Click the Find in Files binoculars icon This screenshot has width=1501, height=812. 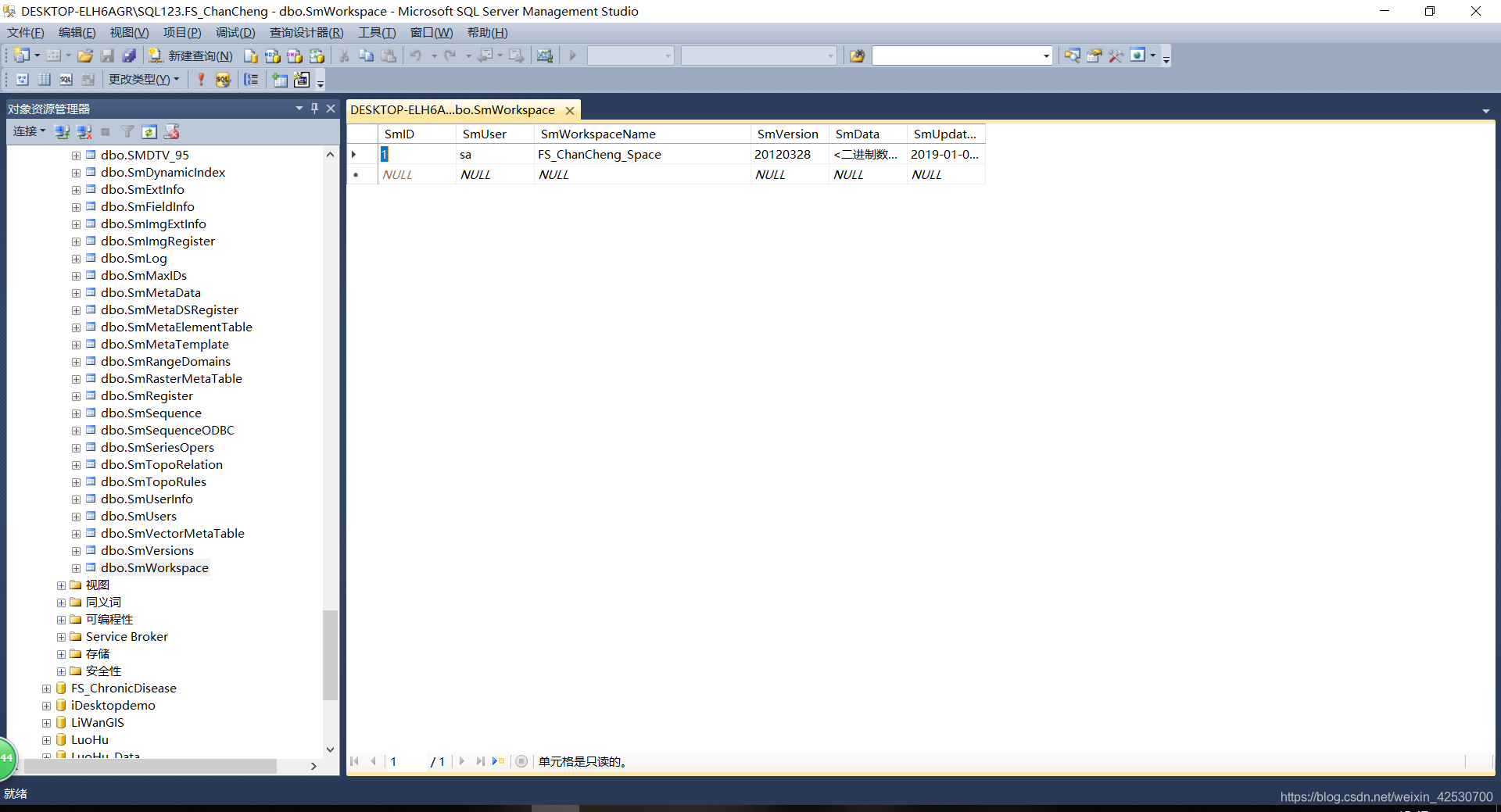[858, 55]
